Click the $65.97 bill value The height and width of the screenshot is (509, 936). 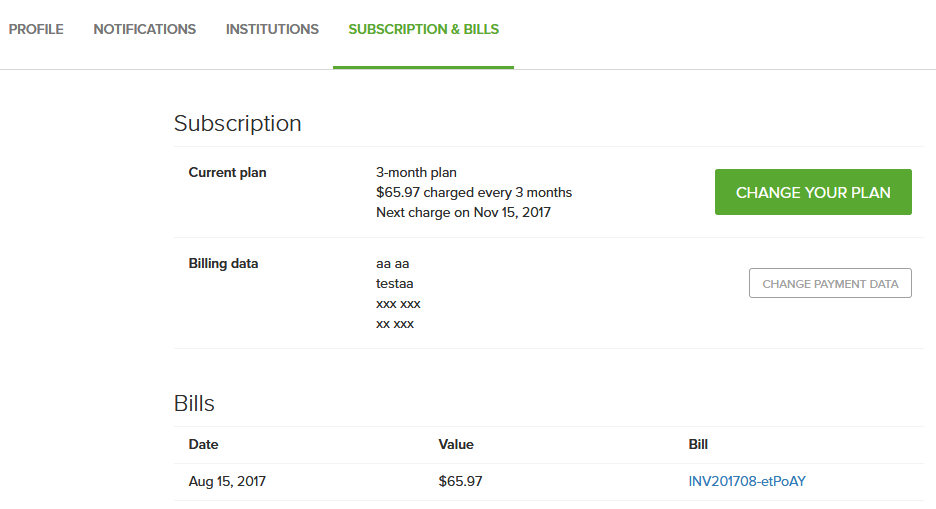[460, 482]
